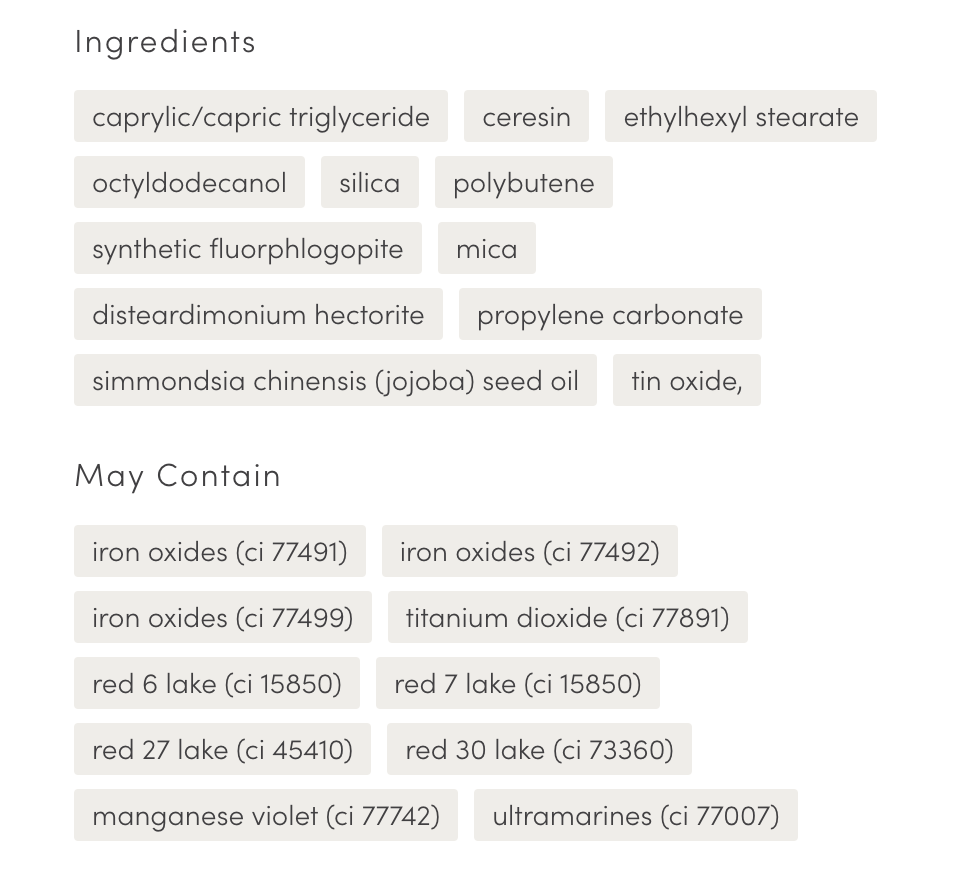This screenshot has width=958, height=882.
Task: Open the octyldodecanol ingredient tag
Action: point(189,182)
